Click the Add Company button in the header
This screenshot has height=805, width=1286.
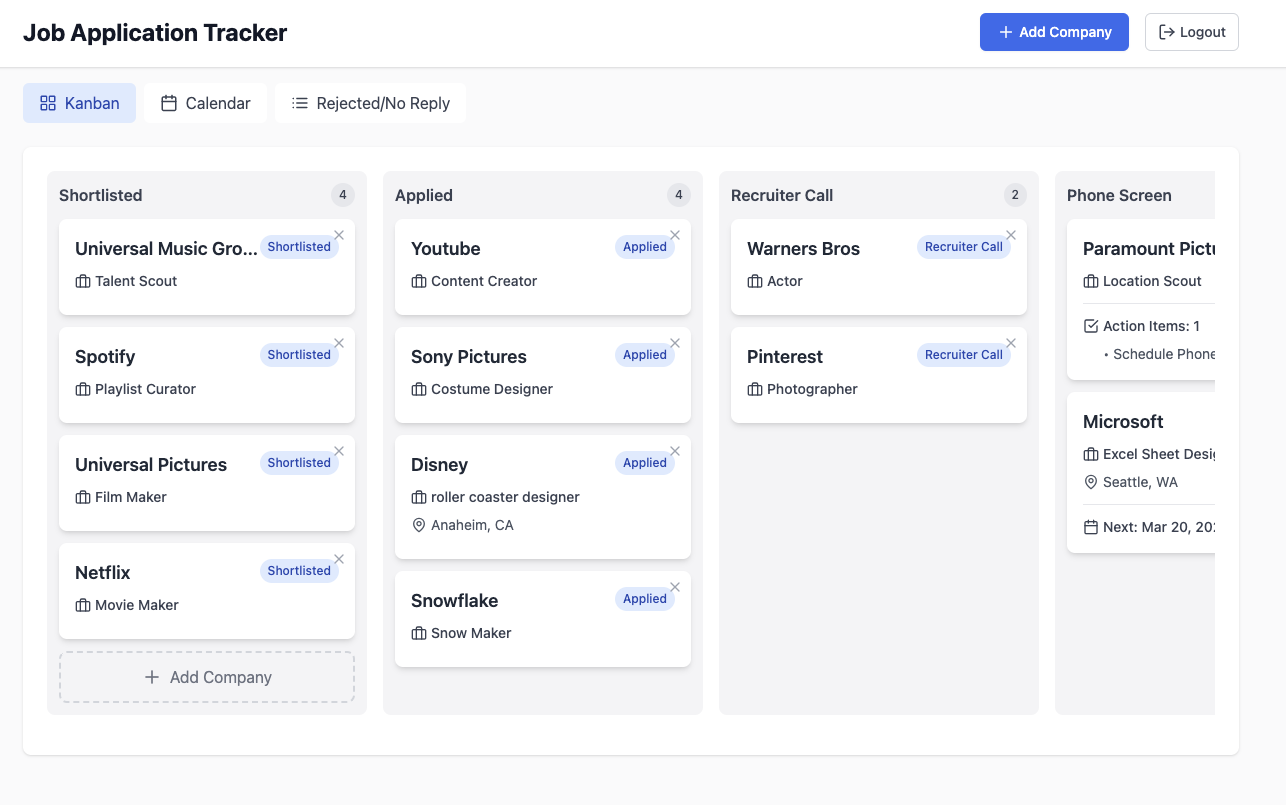[x=1054, y=32]
